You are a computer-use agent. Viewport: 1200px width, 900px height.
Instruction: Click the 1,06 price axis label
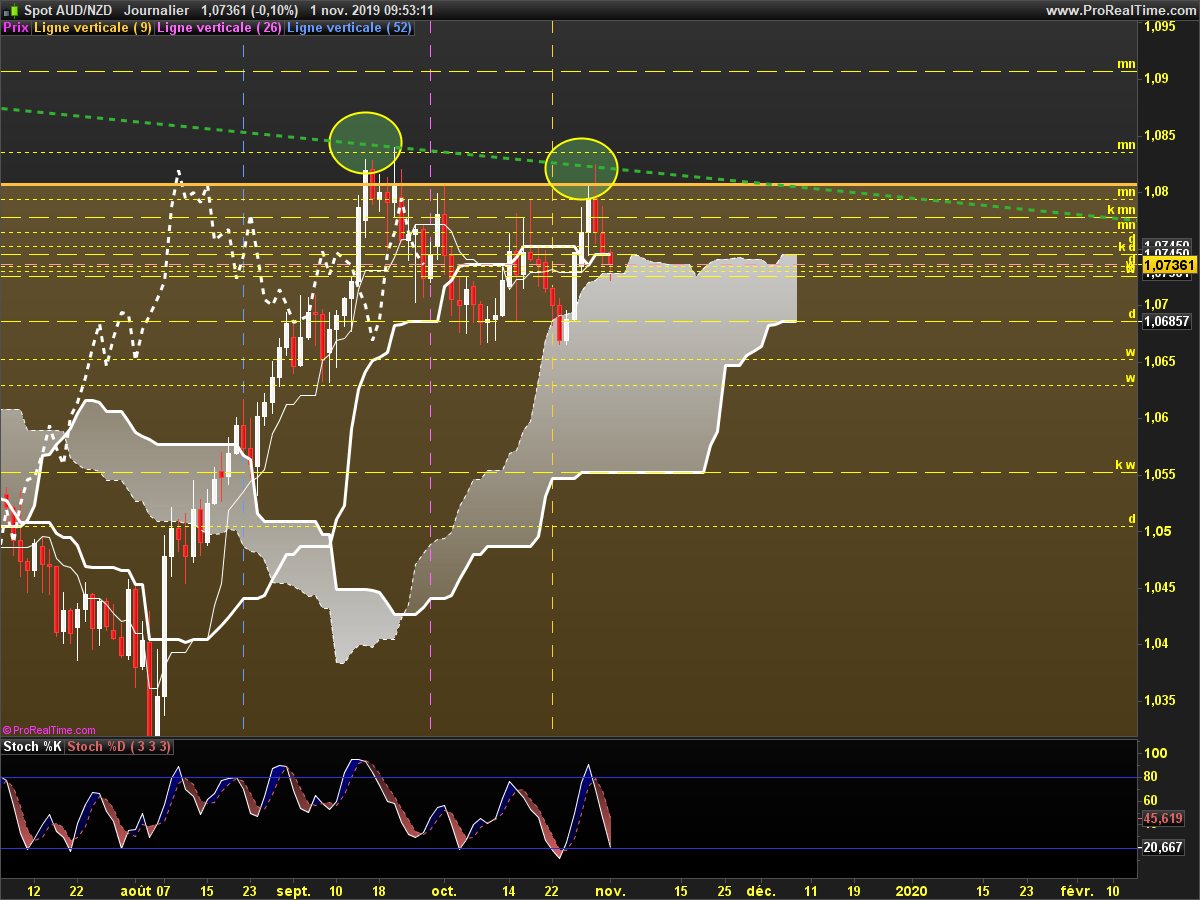(1157, 417)
